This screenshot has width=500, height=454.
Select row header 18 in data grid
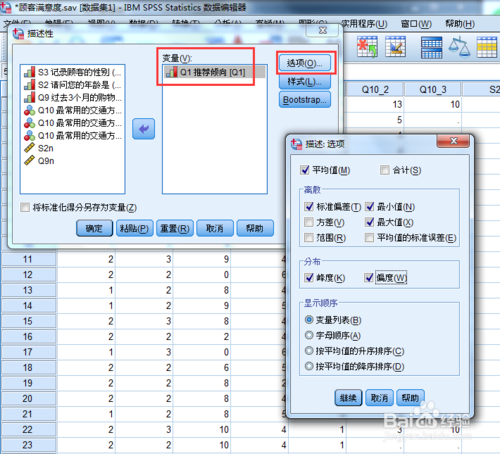(28, 368)
